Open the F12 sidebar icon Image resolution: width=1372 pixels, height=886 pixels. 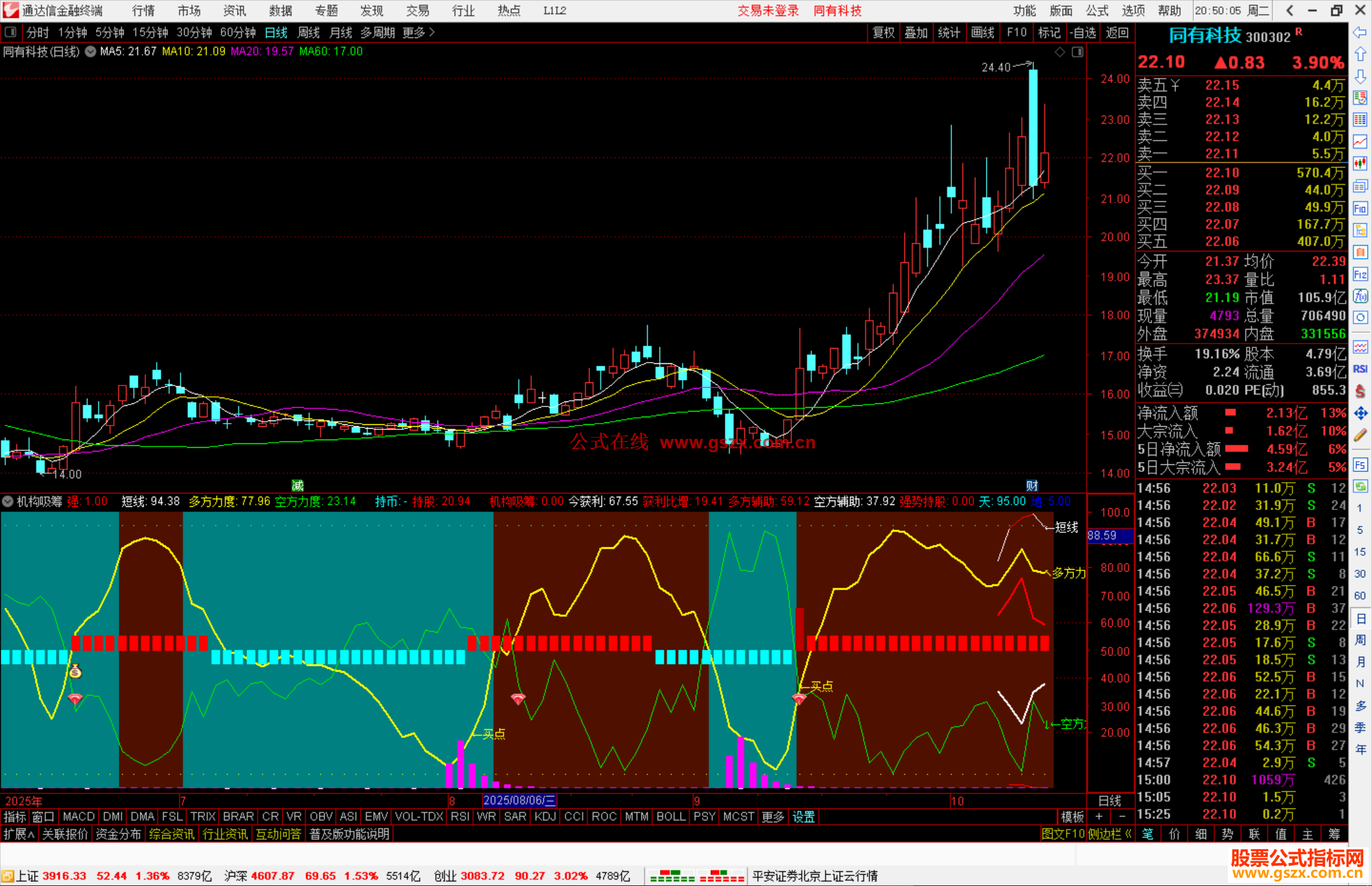[1360, 274]
